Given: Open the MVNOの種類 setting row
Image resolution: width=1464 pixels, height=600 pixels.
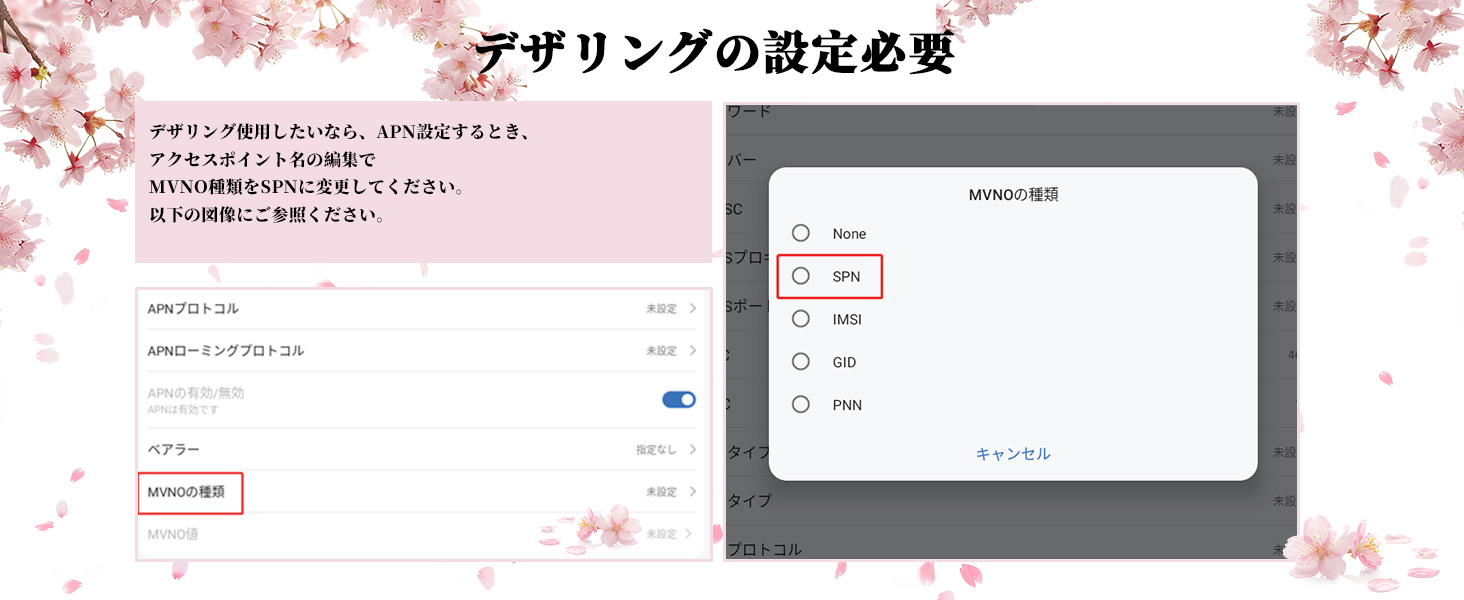Looking at the screenshot, I should coord(422,492).
